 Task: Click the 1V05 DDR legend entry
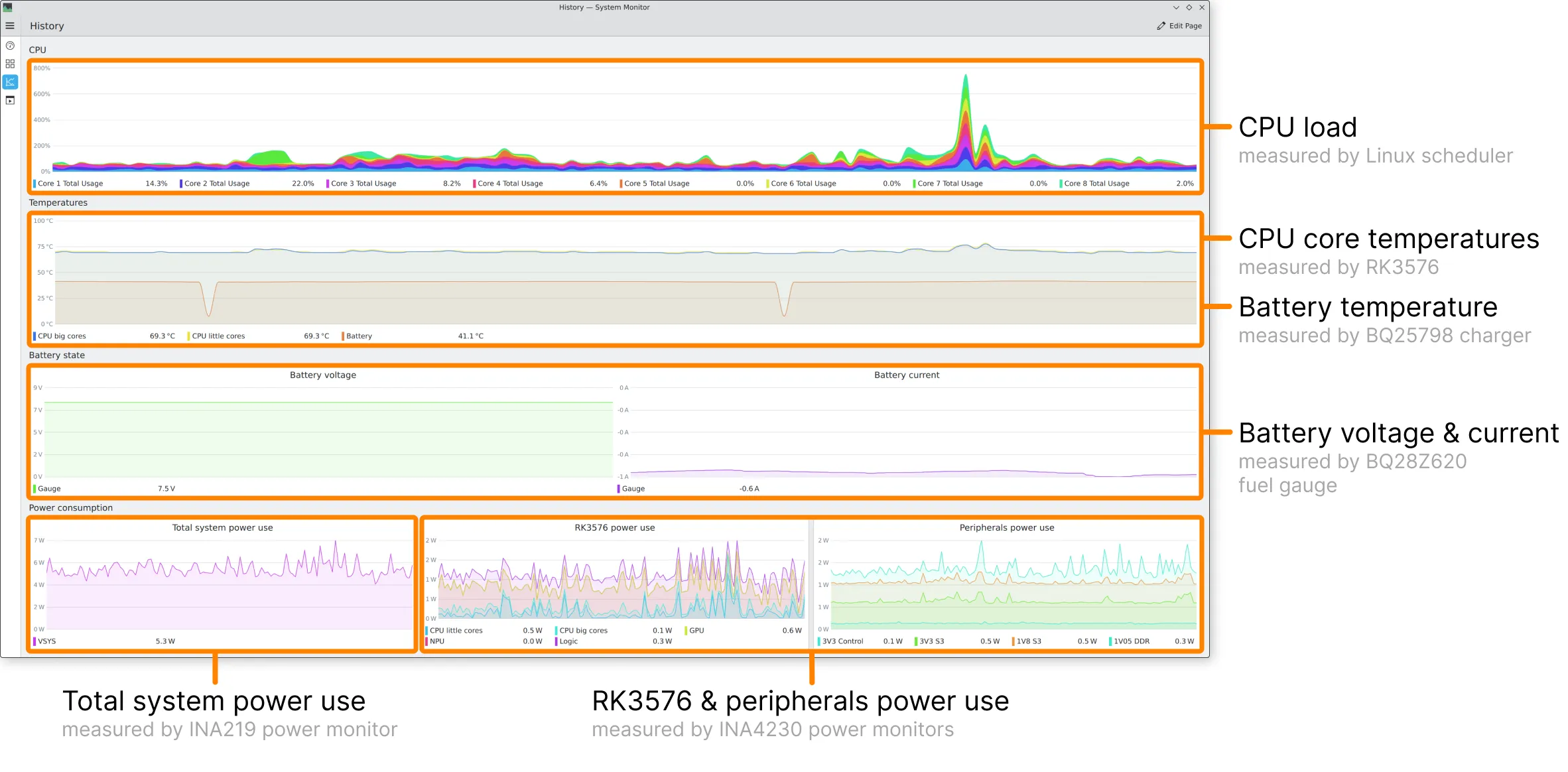click(x=1151, y=641)
